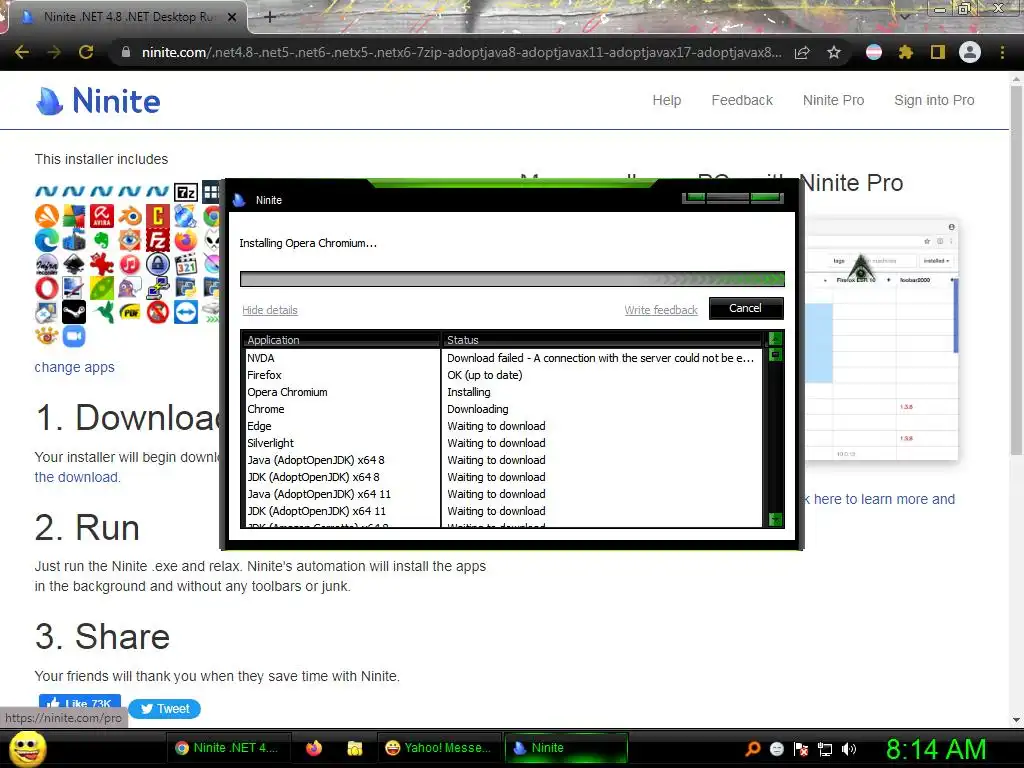The height and width of the screenshot is (768, 1024).
Task: Click the PuTTY two-computers icon
Action: (157, 288)
